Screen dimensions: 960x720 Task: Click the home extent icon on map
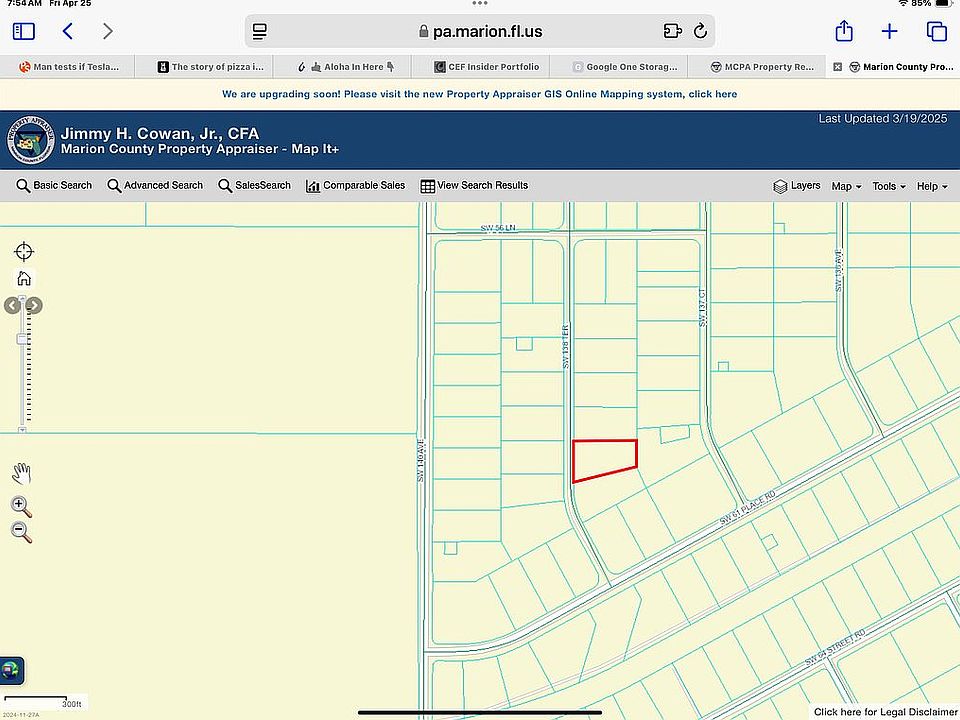click(x=24, y=279)
